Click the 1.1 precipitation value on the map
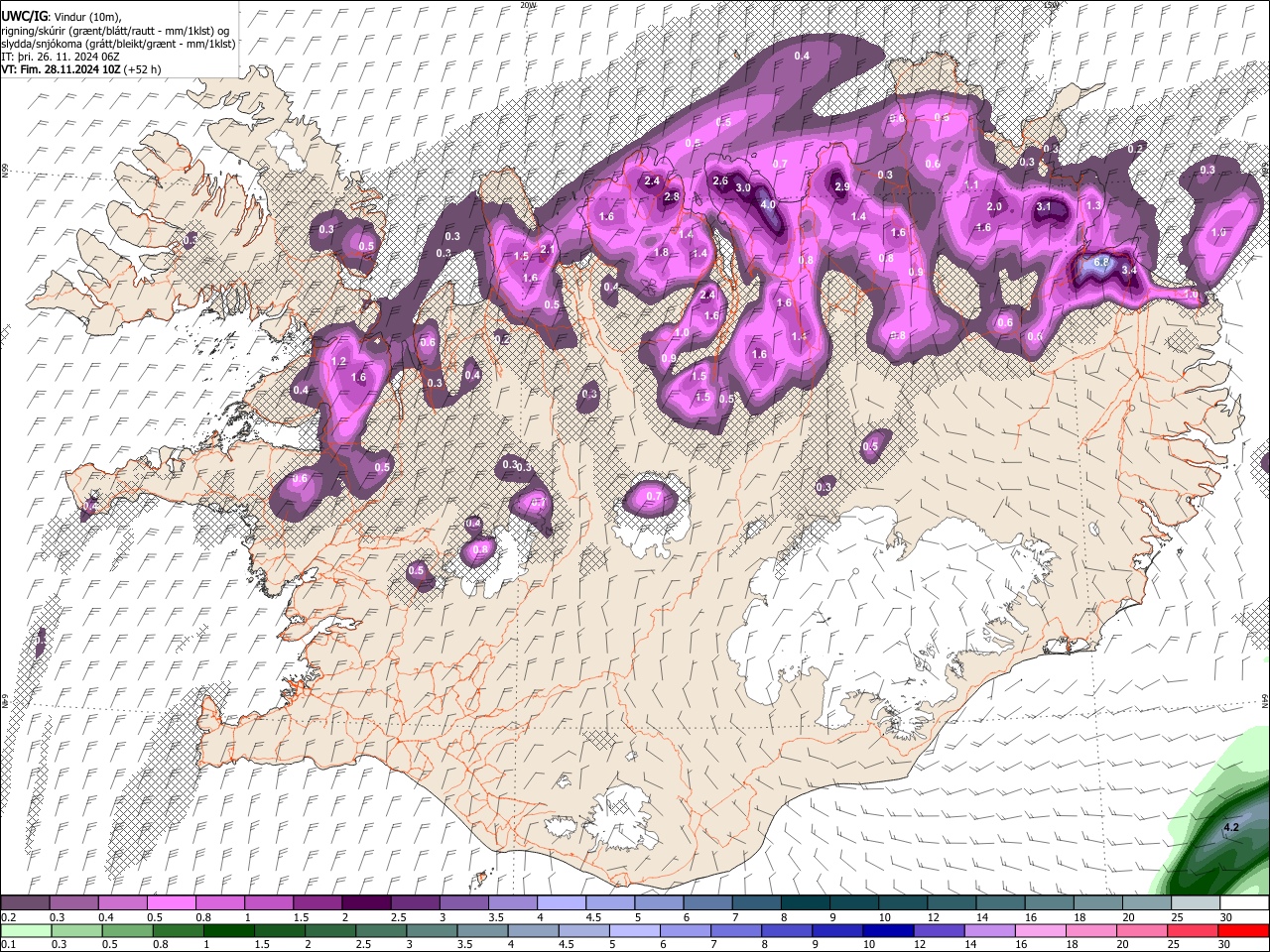Screen dimensions: 1270x952 pos(971,185)
